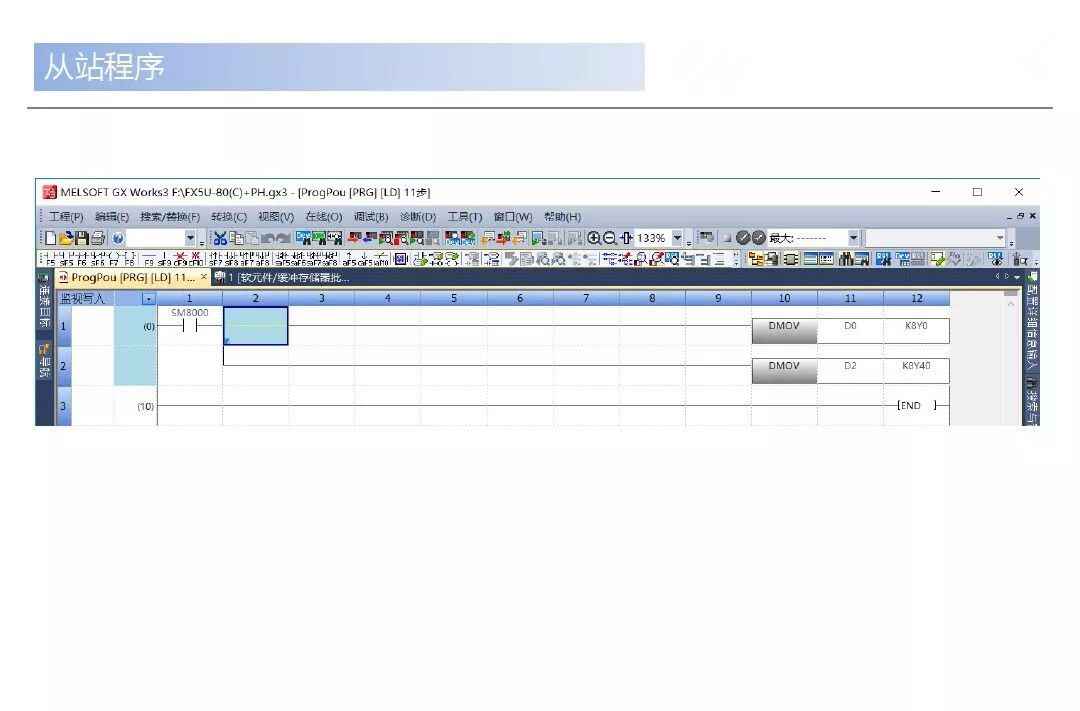Screen dimensions: 1080x711
Task: Click the Zoom In magnifier icon
Action: coord(594,238)
